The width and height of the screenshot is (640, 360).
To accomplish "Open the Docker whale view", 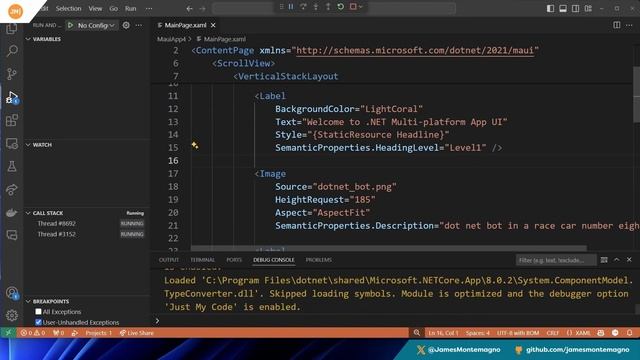I will [12, 212].
